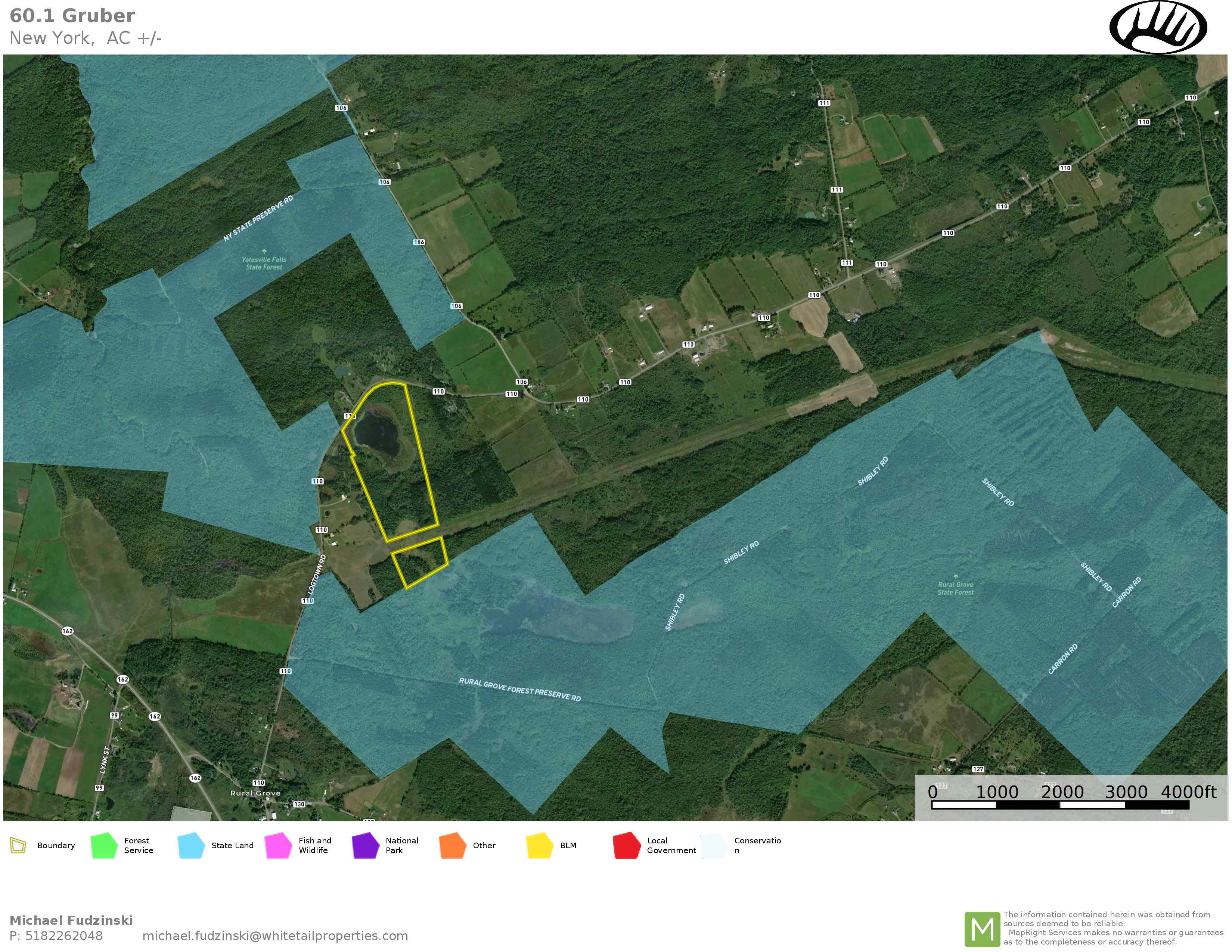Click the blue State Land swatch
The image size is (1232, 952).
tap(191, 845)
